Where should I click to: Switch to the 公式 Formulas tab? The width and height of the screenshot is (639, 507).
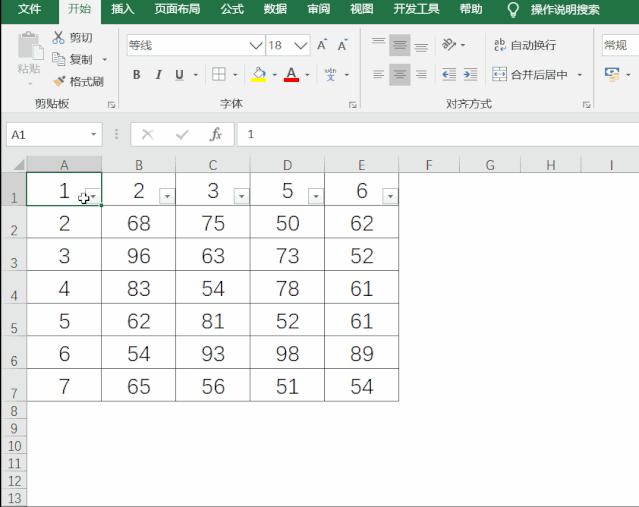coord(232,9)
